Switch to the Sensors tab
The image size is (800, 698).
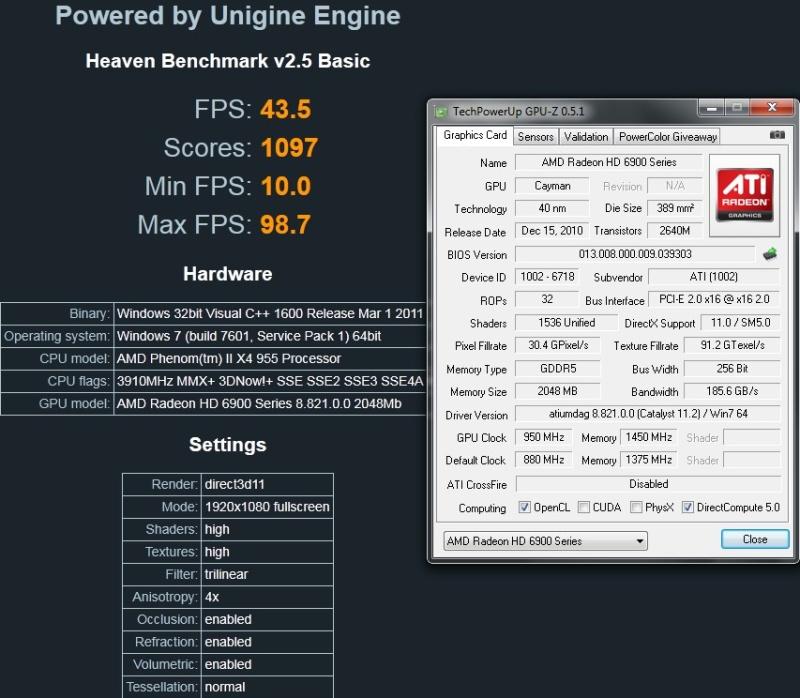tap(535, 137)
